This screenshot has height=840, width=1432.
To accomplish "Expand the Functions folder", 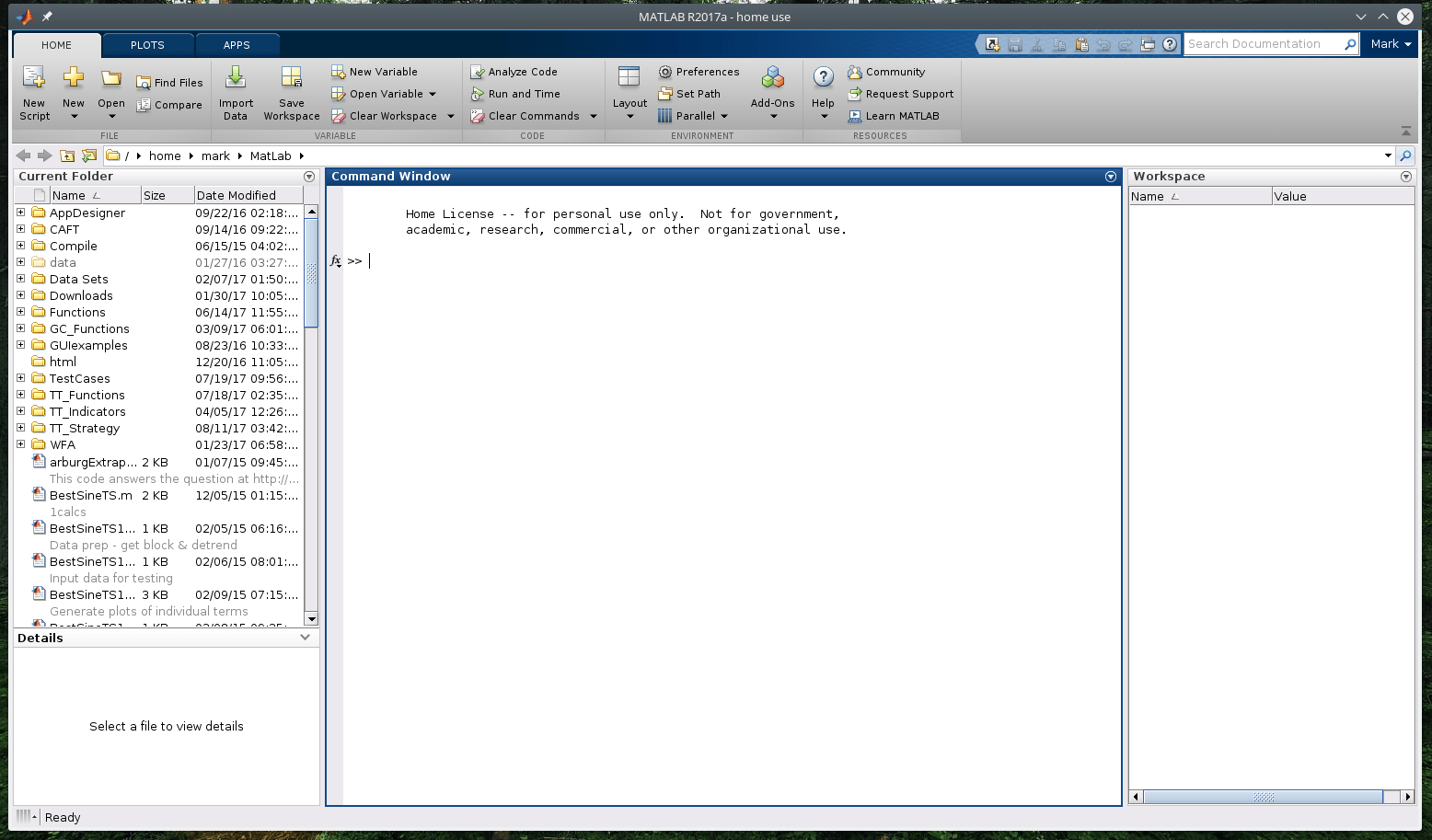I will [x=20, y=312].
